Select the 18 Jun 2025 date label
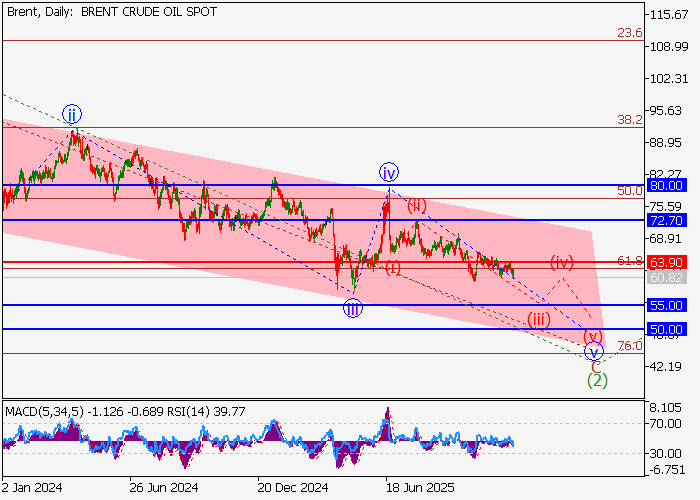 pos(421,487)
